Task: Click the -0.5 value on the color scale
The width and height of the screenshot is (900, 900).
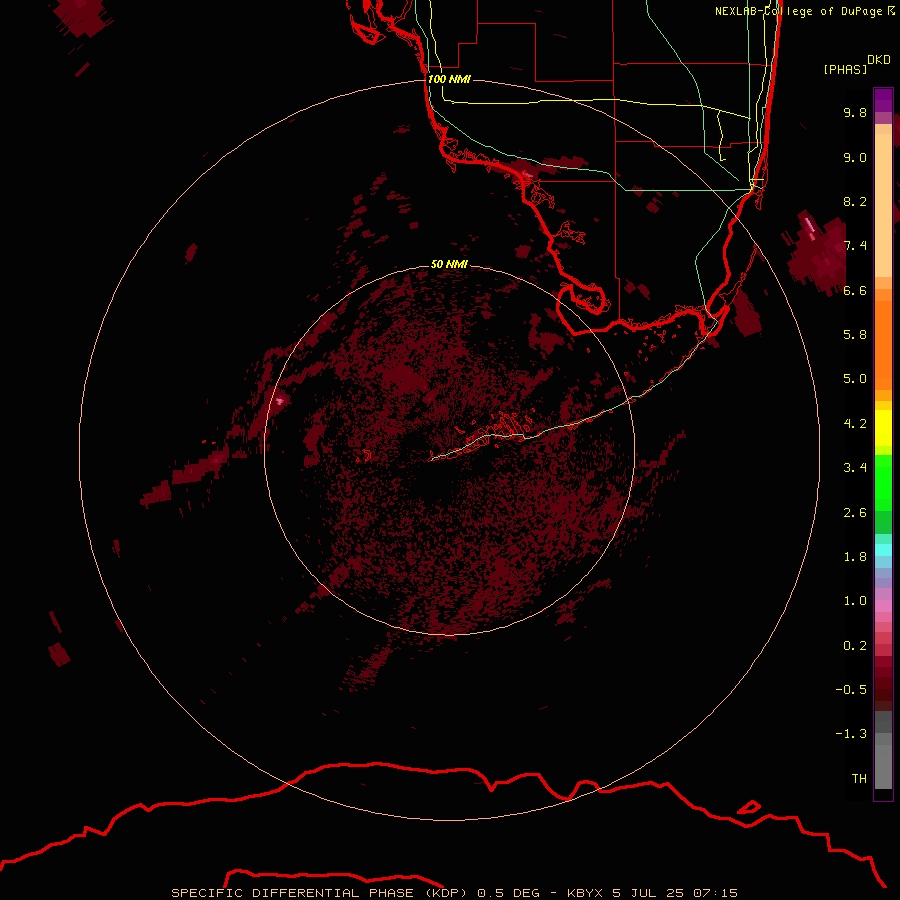Action: pyautogui.click(x=851, y=690)
